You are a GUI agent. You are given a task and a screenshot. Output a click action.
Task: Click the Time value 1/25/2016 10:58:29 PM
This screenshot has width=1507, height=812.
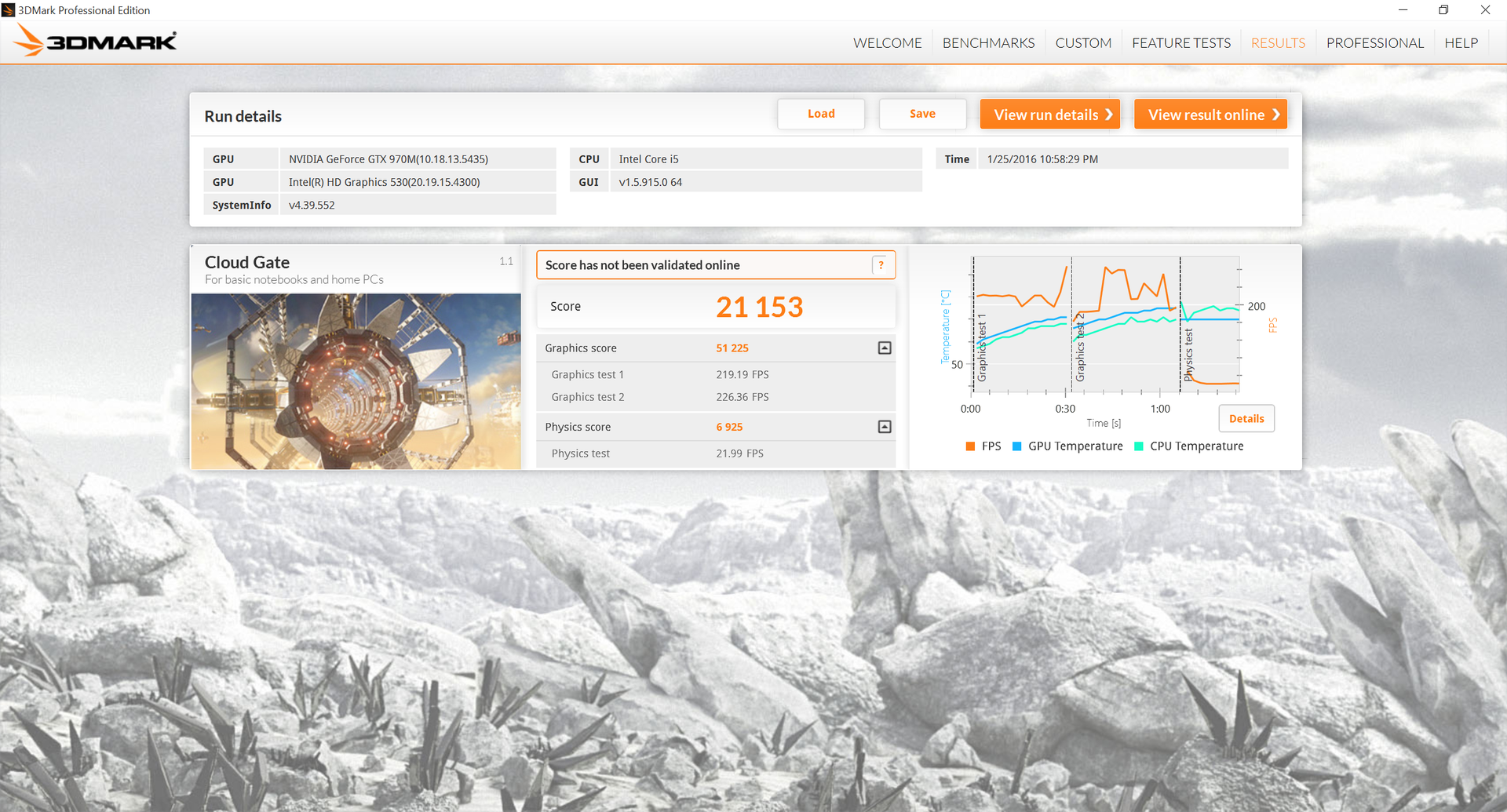pyautogui.click(x=1042, y=159)
